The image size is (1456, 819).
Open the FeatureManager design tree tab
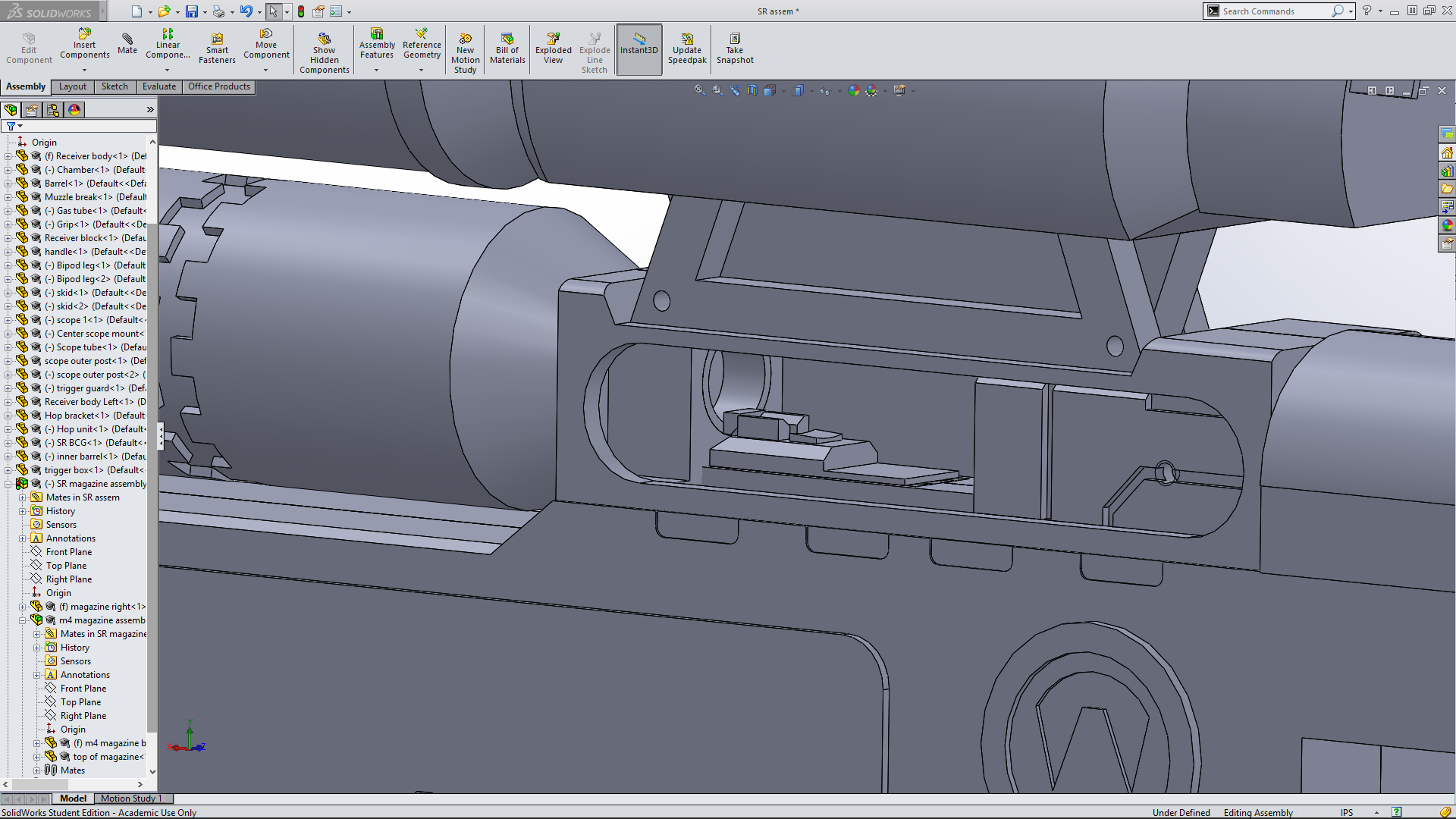pyautogui.click(x=11, y=110)
